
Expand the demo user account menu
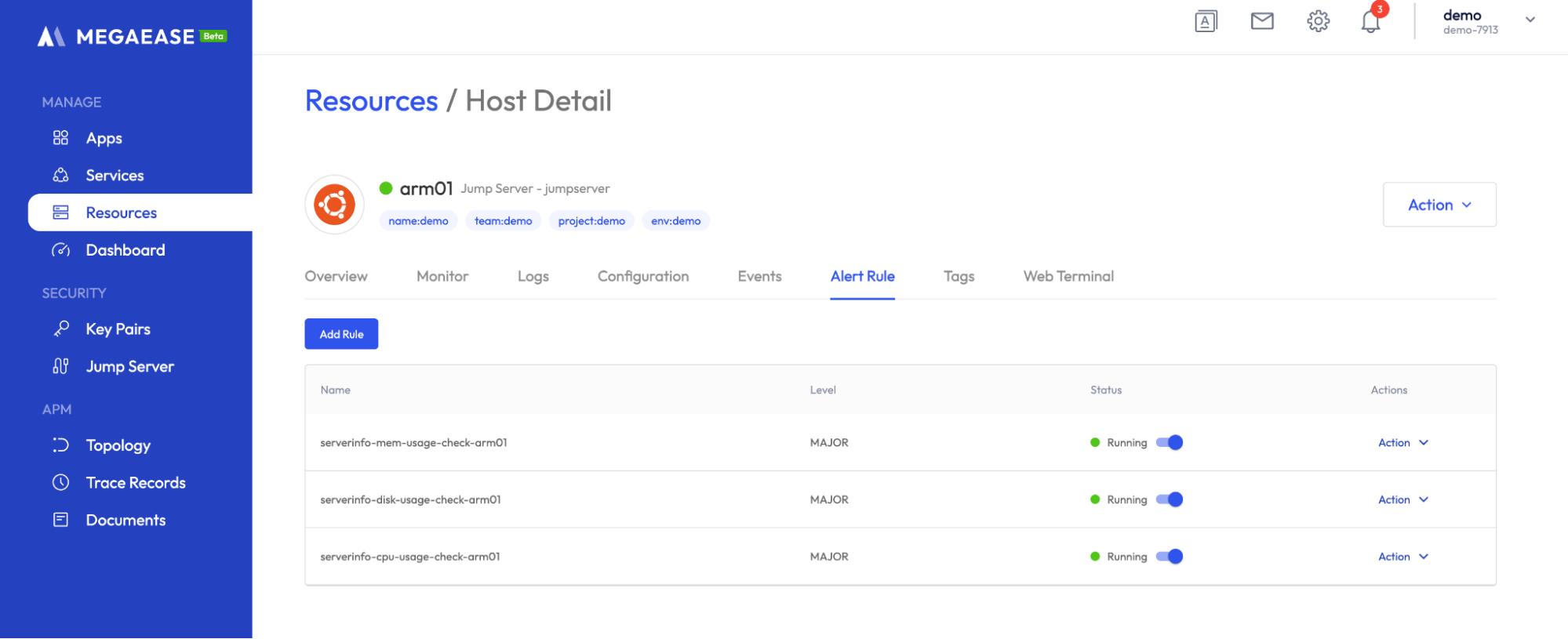click(1530, 20)
